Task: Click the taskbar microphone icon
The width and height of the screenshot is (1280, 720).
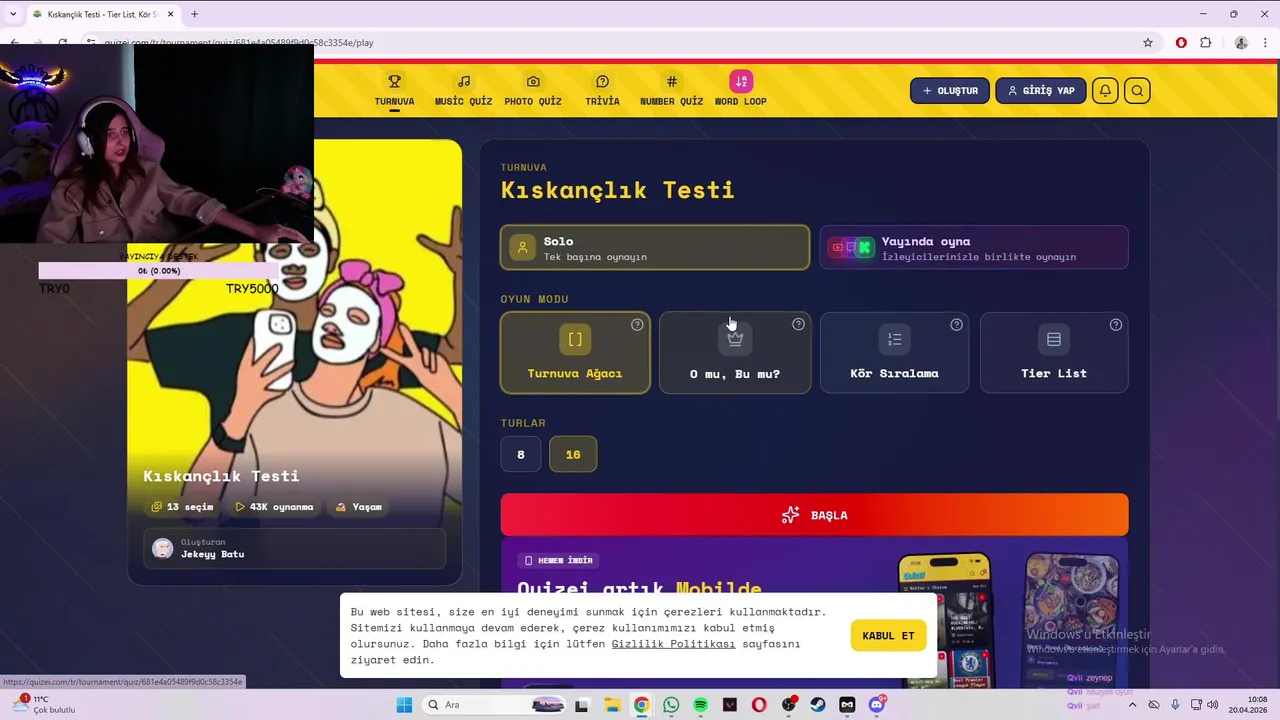Action: tap(1175, 705)
